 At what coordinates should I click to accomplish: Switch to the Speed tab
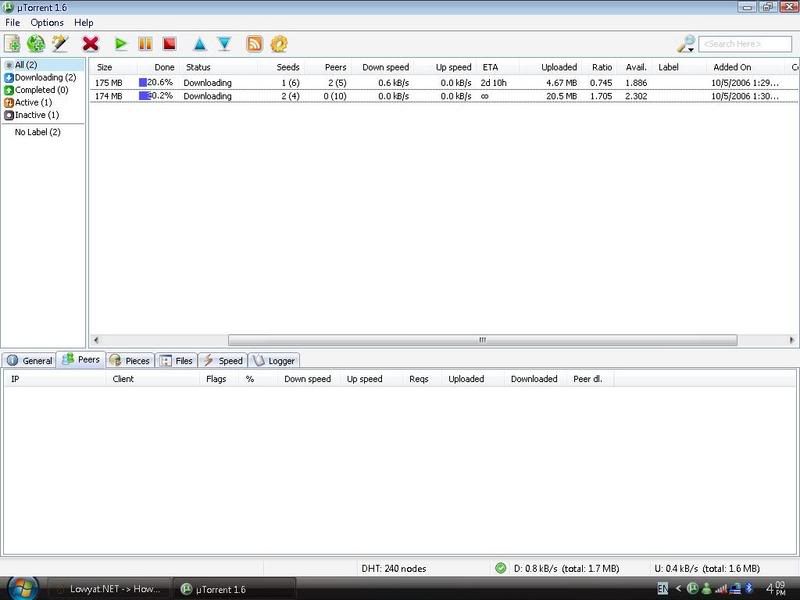tap(223, 361)
